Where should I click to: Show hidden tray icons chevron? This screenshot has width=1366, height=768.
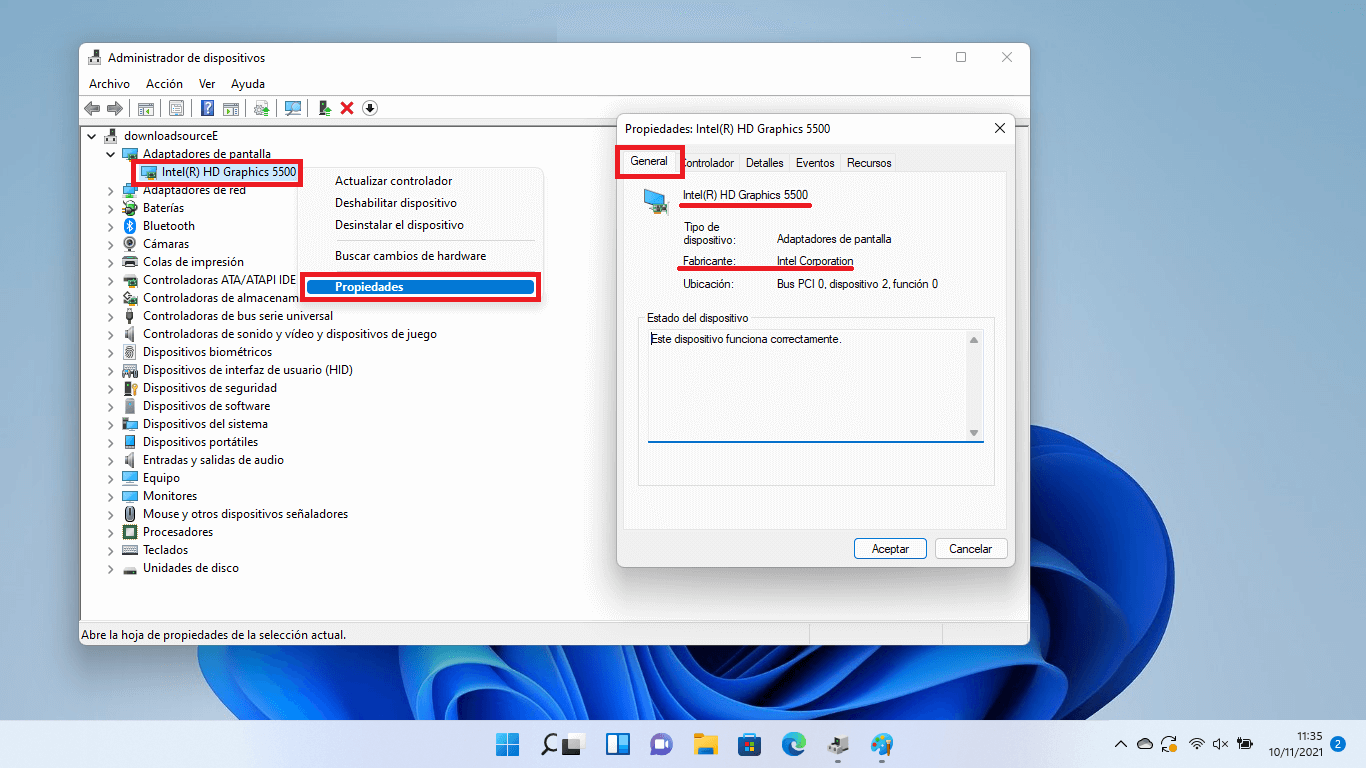(1121, 744)
